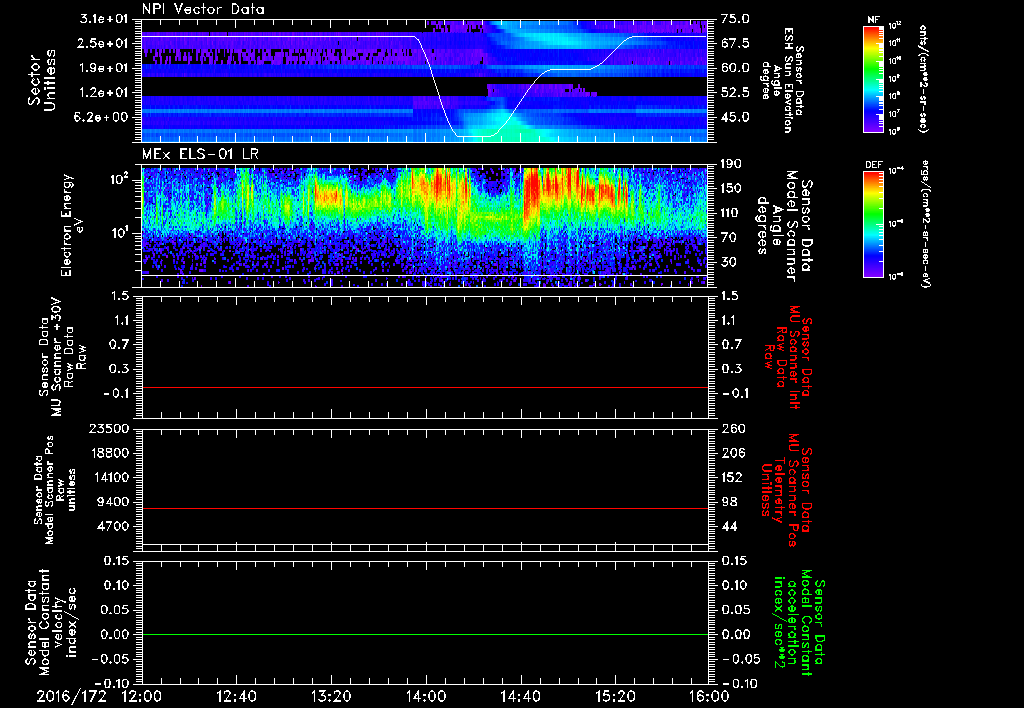Select the 14:00 time axis tick label
Screen dimensions: 1024x708
(426, 696)
